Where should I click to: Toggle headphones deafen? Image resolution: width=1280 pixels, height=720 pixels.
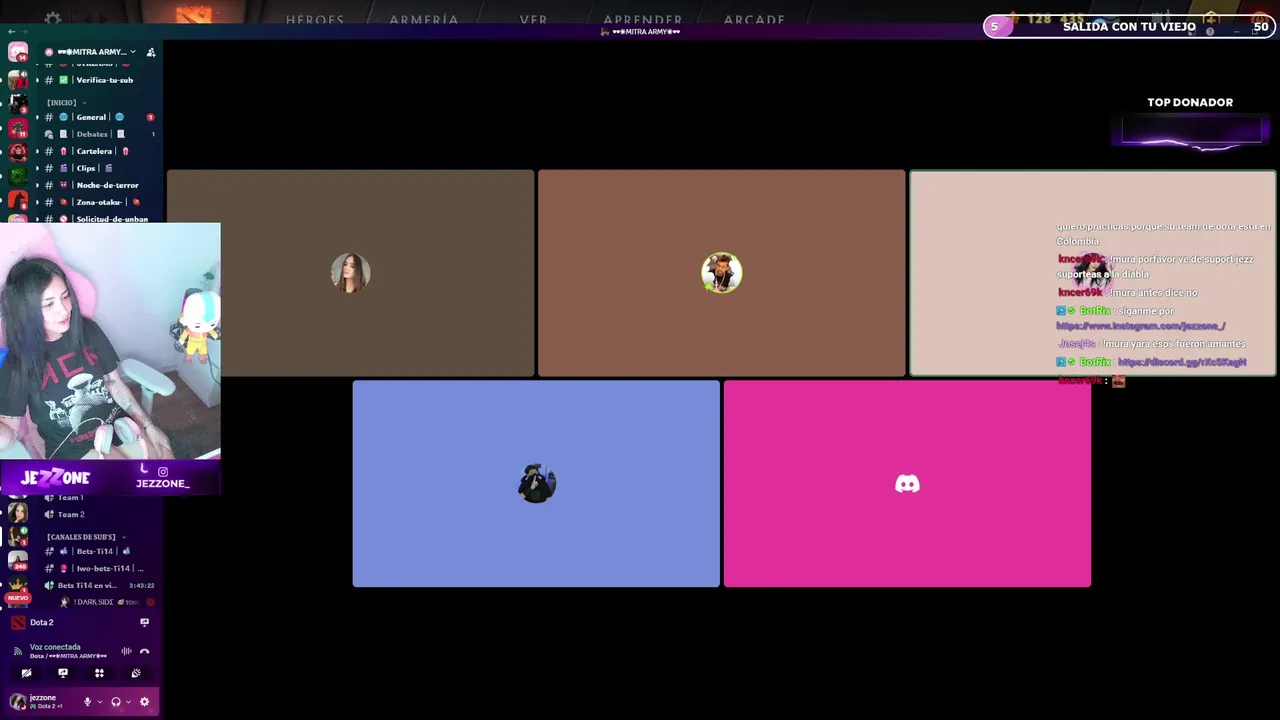pyautogui.click(x=116, y=702)
